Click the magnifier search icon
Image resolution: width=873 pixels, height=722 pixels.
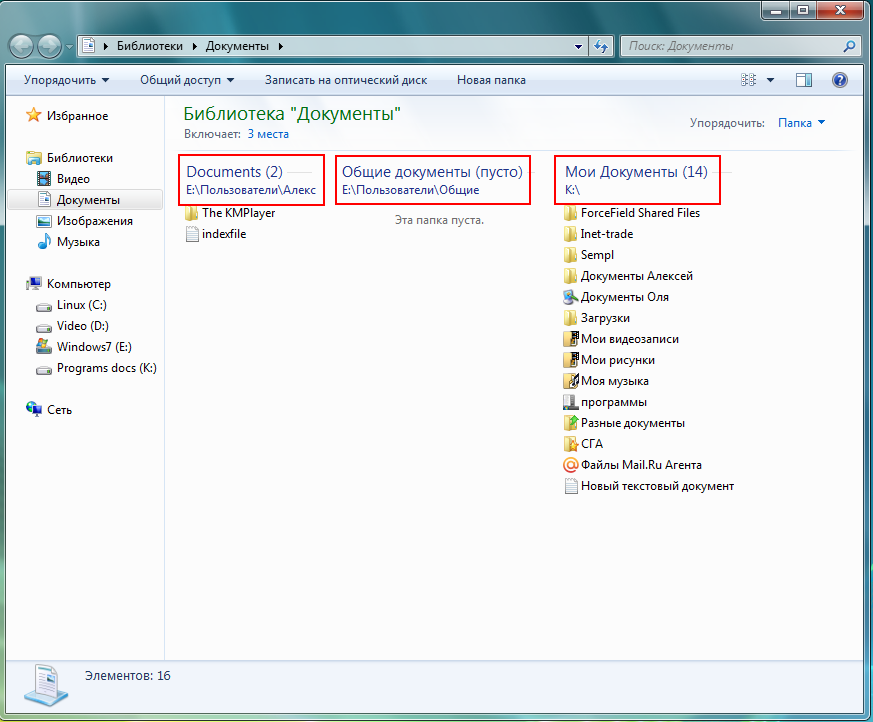(850, 46)
